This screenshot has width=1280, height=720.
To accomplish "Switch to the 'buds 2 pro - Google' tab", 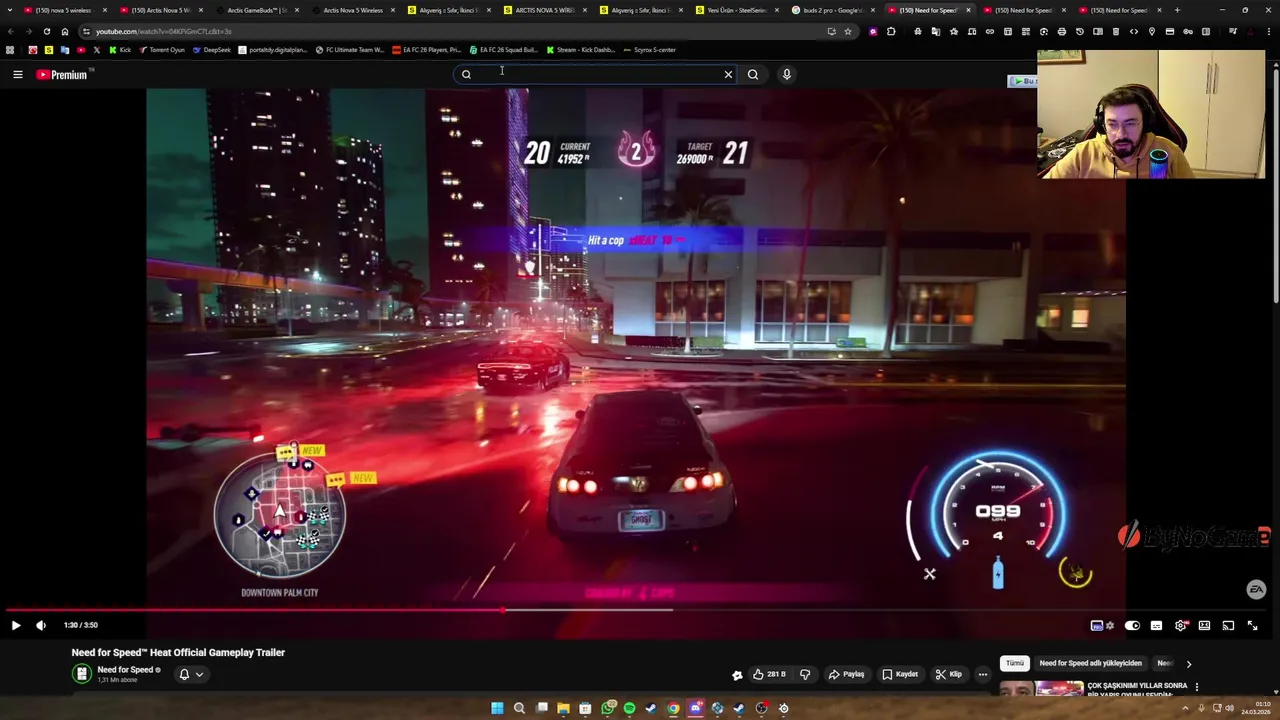I will 832,10.
